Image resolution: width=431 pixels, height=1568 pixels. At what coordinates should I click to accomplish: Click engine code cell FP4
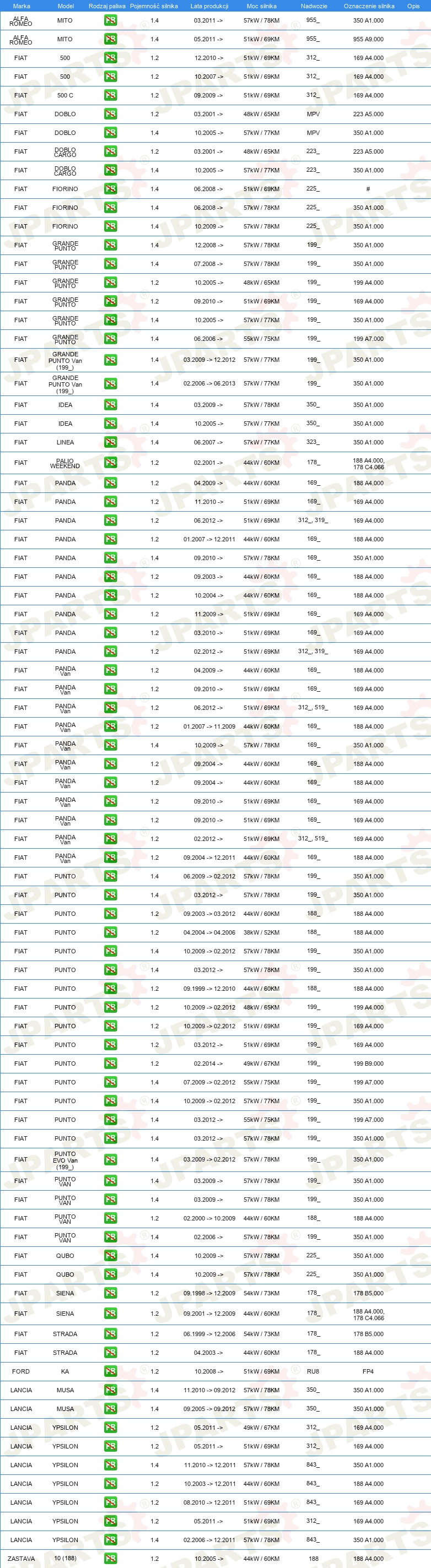368,1371
